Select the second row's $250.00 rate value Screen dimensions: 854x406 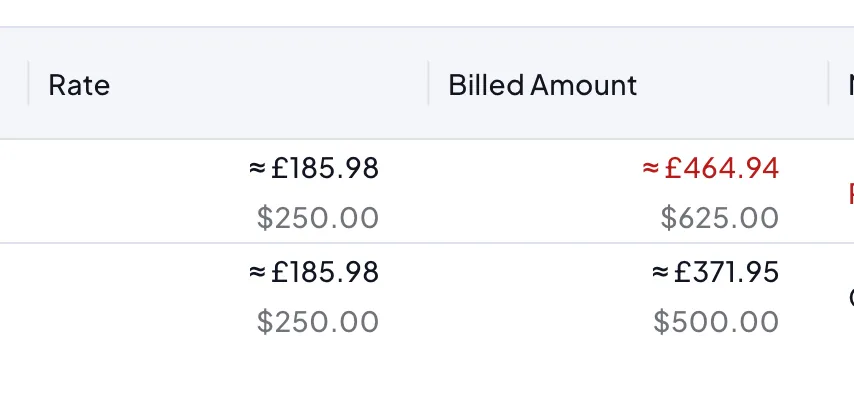pos(318,321)
